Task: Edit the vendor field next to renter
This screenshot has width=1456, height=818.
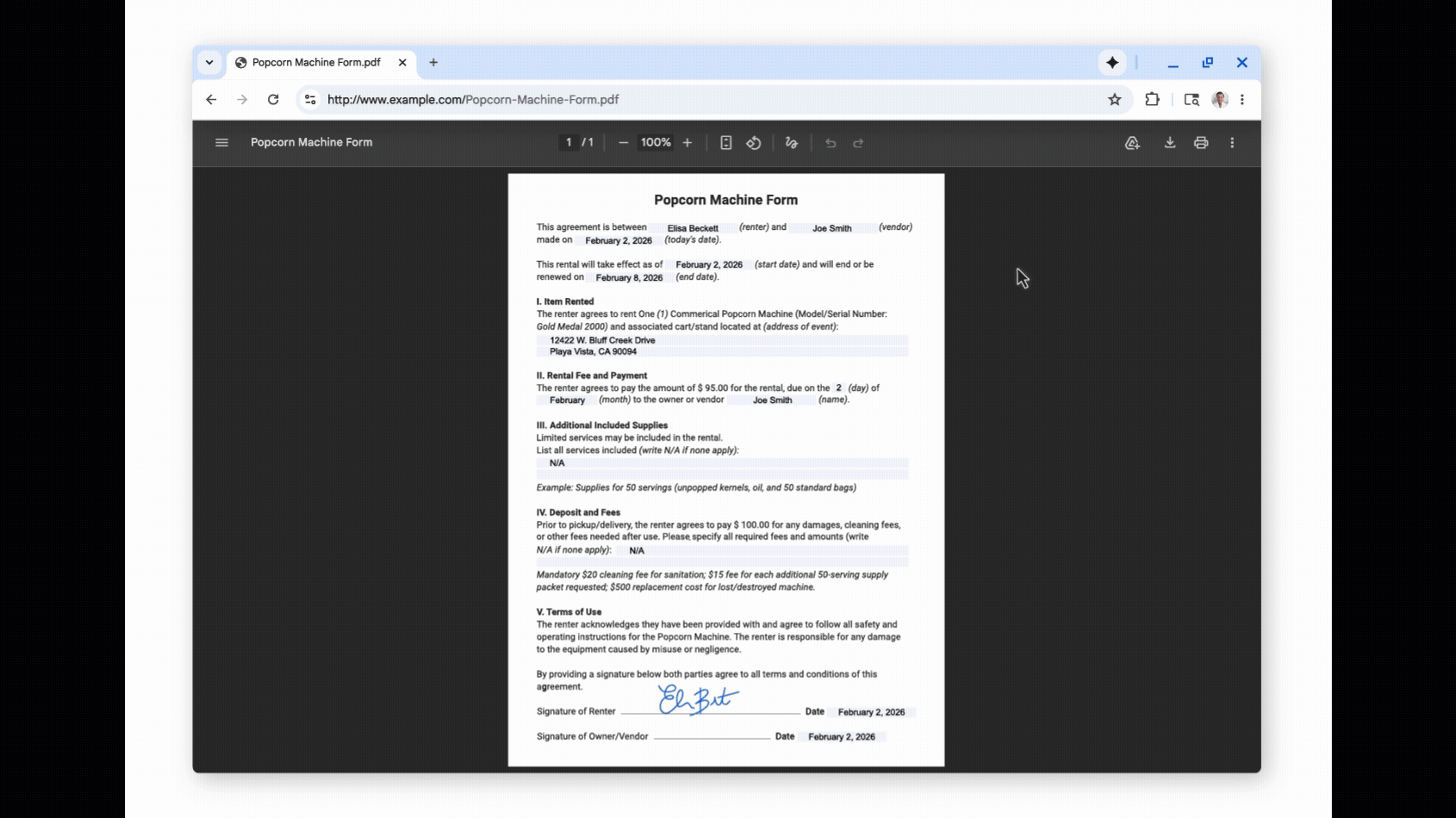Action: [832, 228]
